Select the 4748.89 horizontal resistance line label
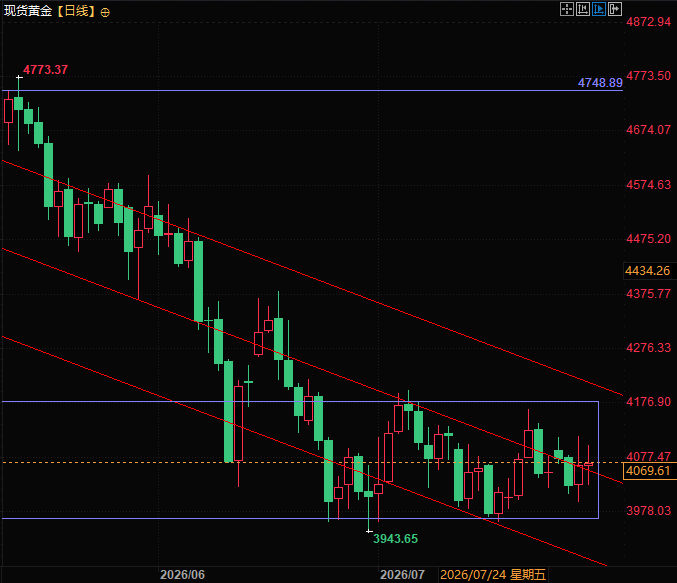Screen dimensions: 677x583 pos(600,82)
